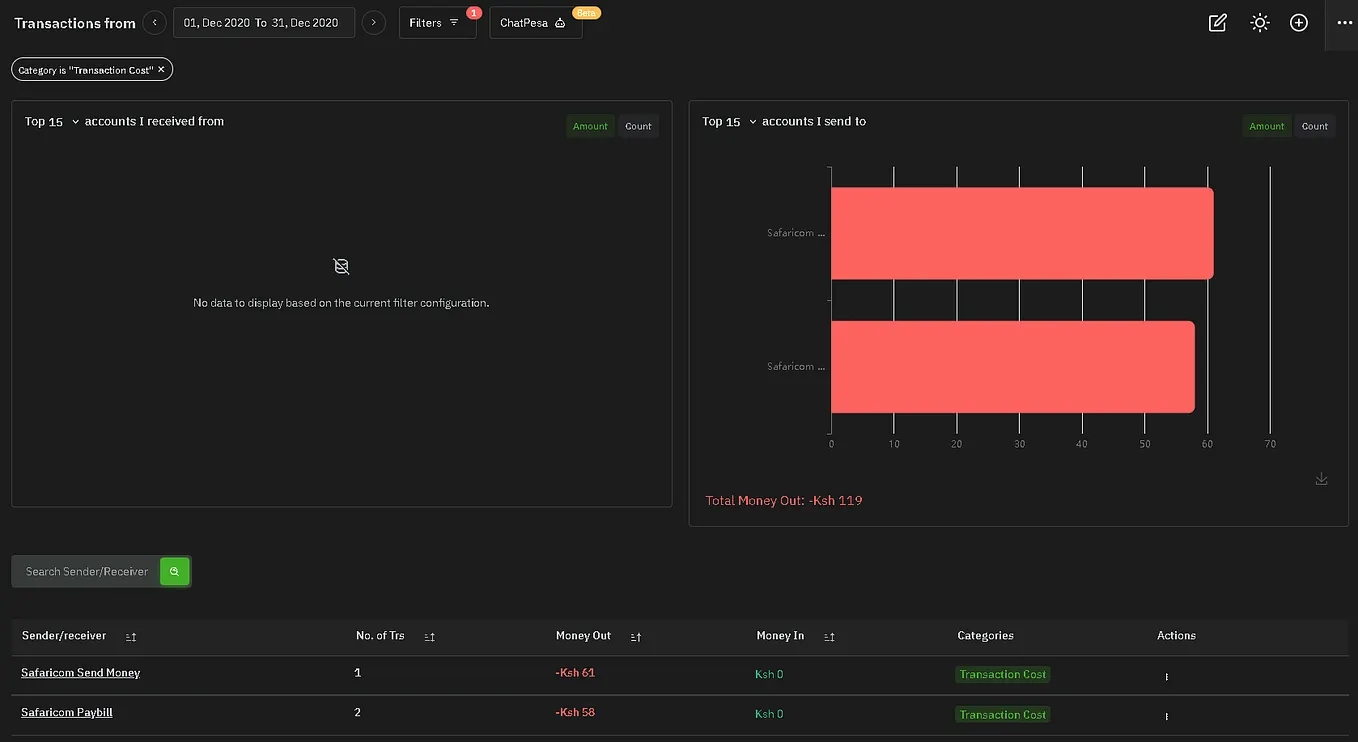
Task: Sort the table by No. of Trs
Action: (x=429, y=636)
